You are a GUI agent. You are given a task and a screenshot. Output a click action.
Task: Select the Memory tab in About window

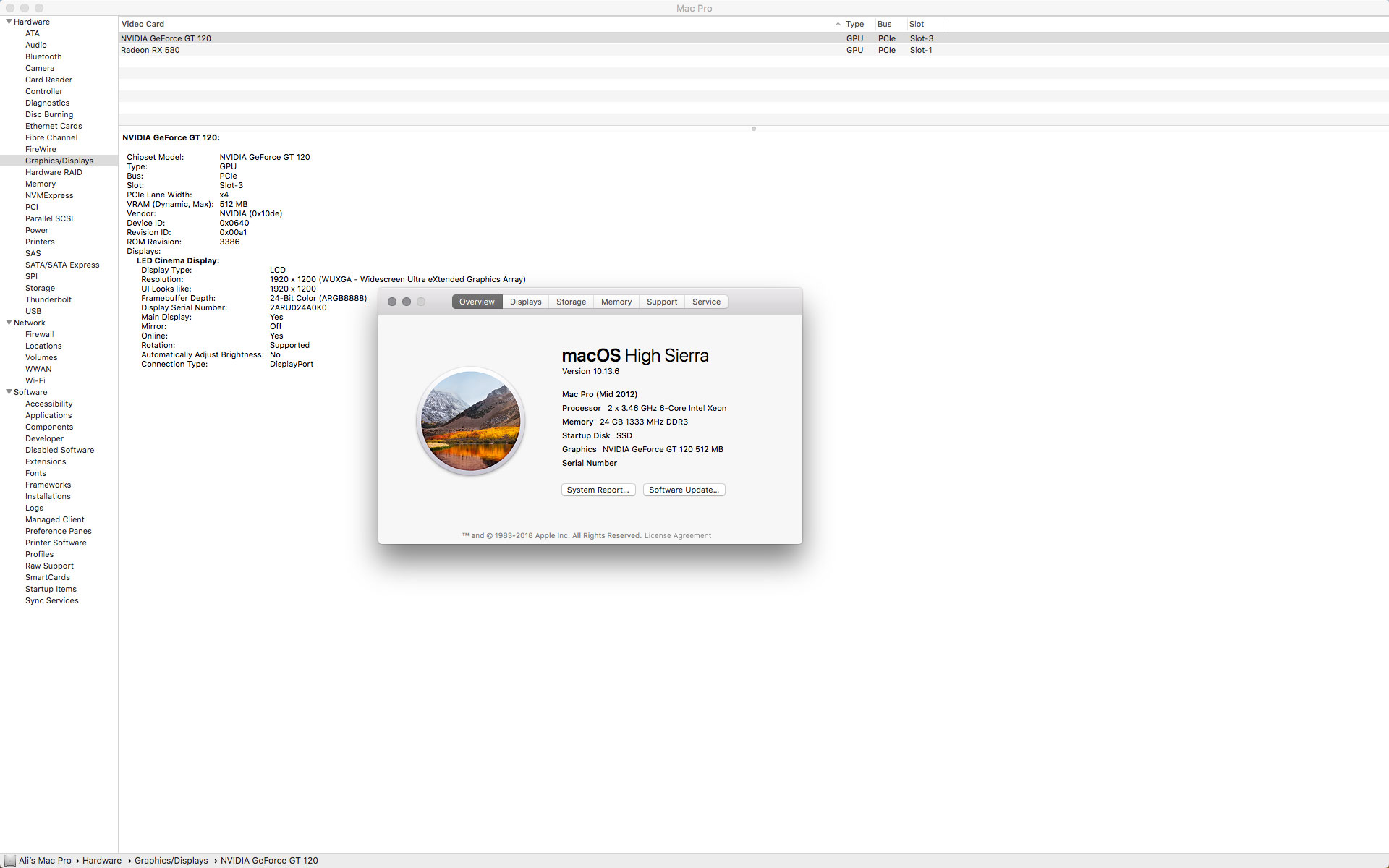click(616, 302)
